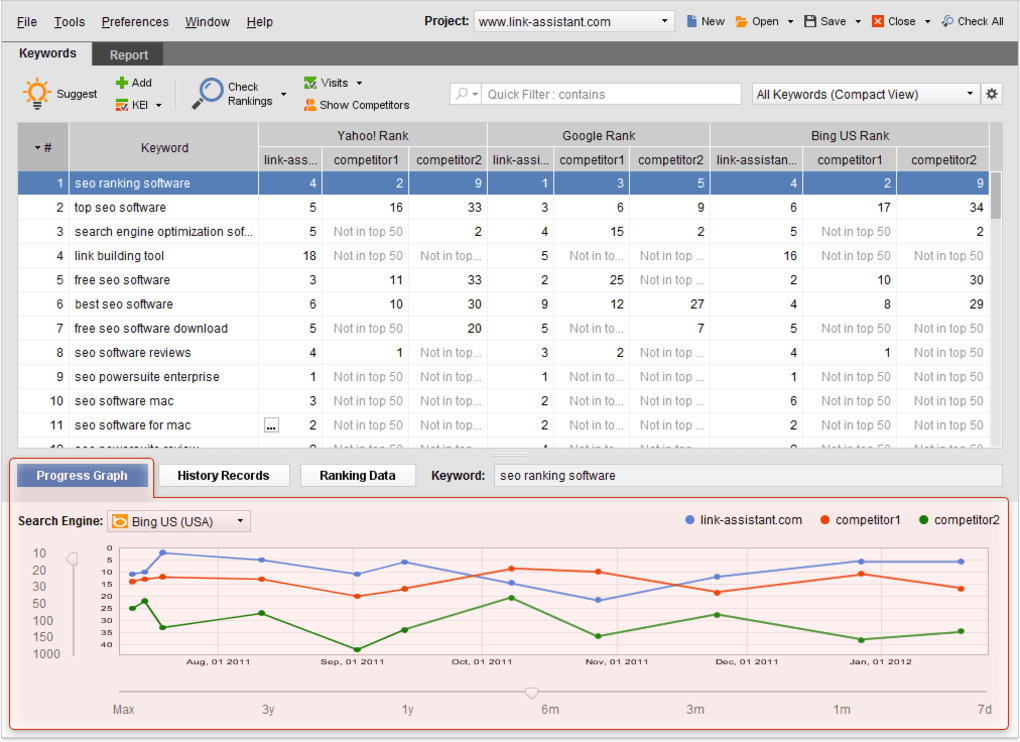The width and height of the screenshot is (1020, 742).
Task: Click the Quick Filter input field
Action: coord(611,94)
